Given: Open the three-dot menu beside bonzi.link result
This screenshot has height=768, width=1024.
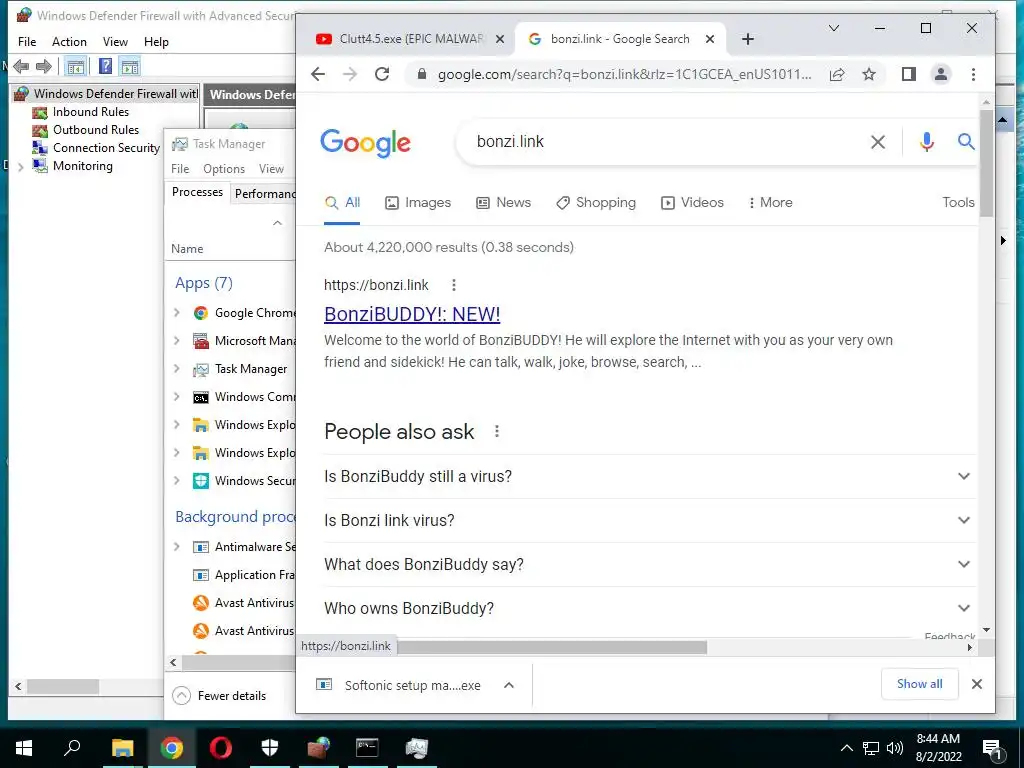Looking at the screenshot, I should tap(454, 285).
